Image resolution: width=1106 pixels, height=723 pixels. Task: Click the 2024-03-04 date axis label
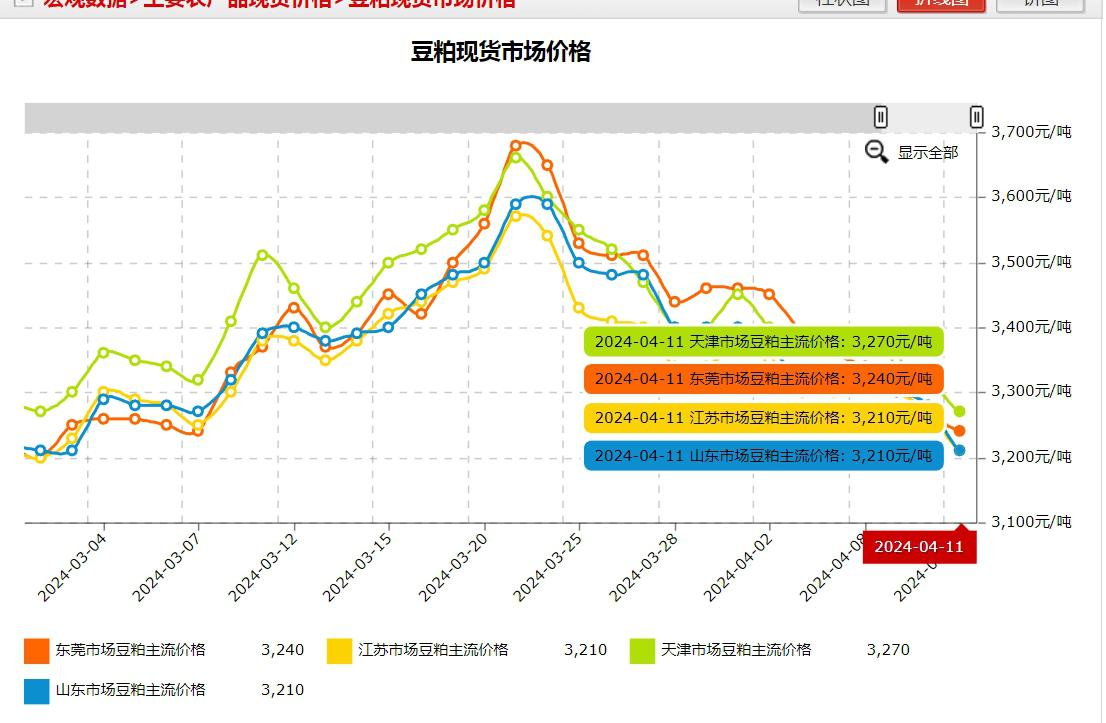(71, 568)
